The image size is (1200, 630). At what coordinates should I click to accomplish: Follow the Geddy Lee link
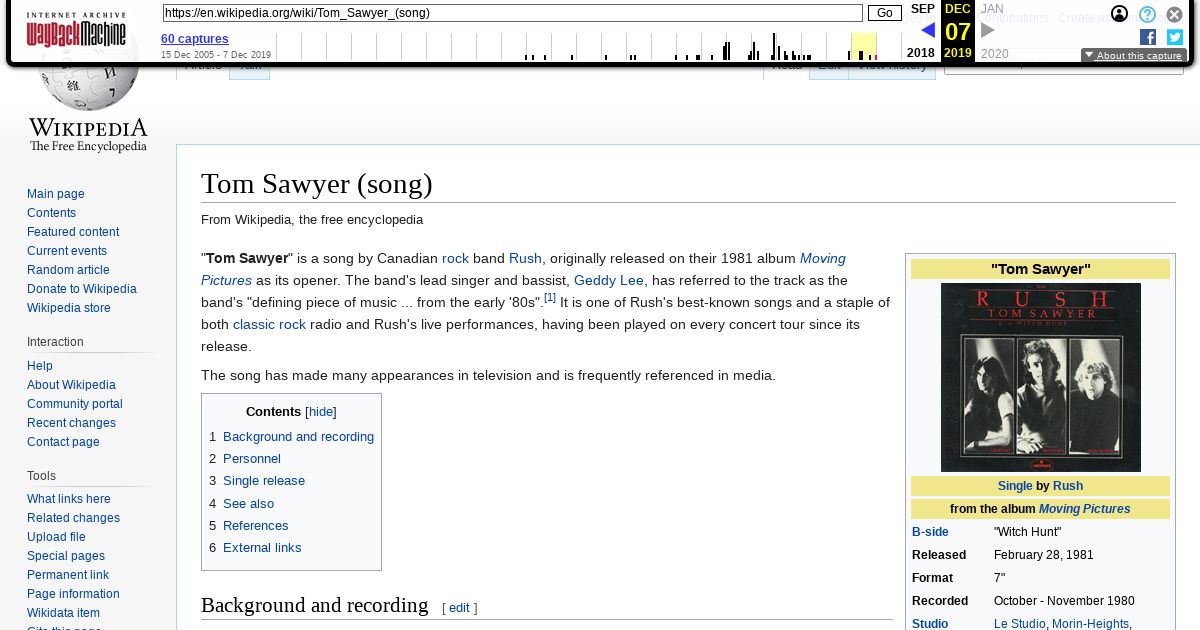pos(609,280)
